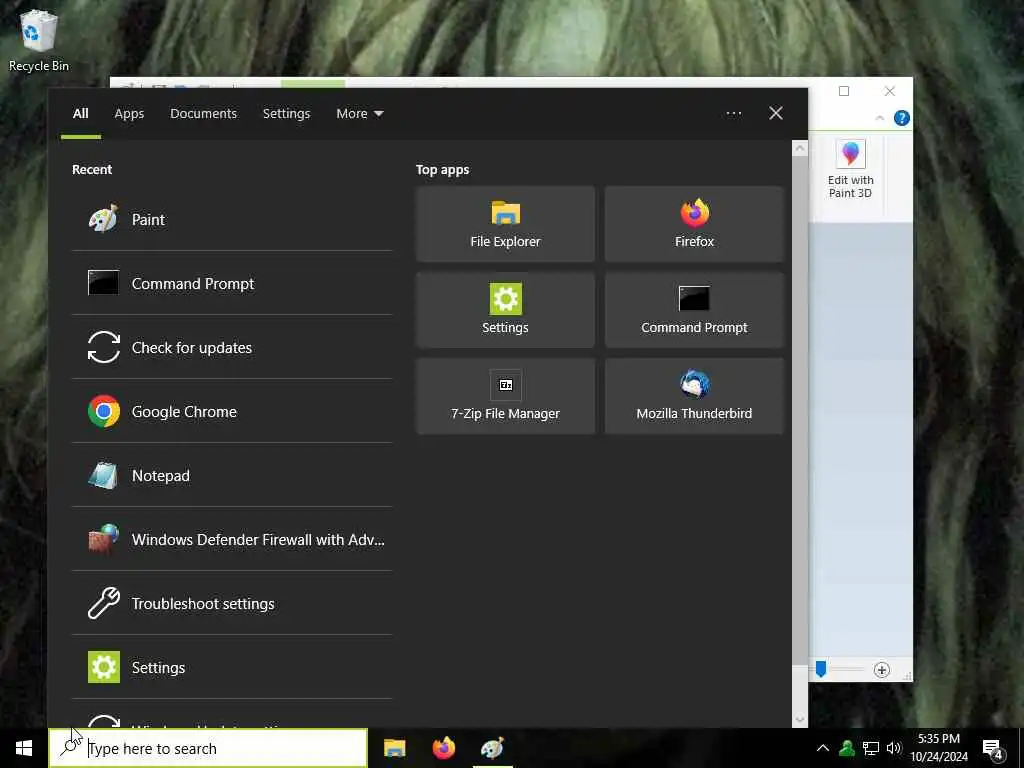This screenshot has height=768, width=1024.
Task: Click the Paint zoom slider handle
Action: point(821,669)
